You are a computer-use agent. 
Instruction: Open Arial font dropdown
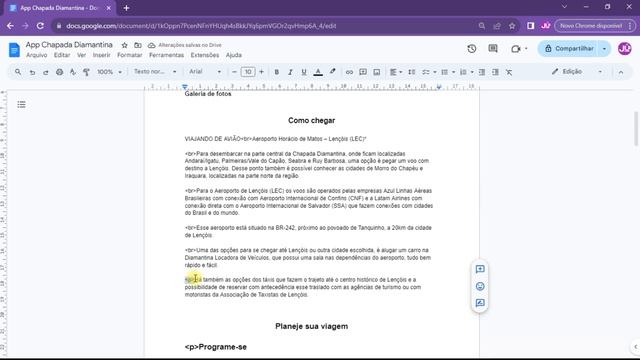(x=205, y=72)
